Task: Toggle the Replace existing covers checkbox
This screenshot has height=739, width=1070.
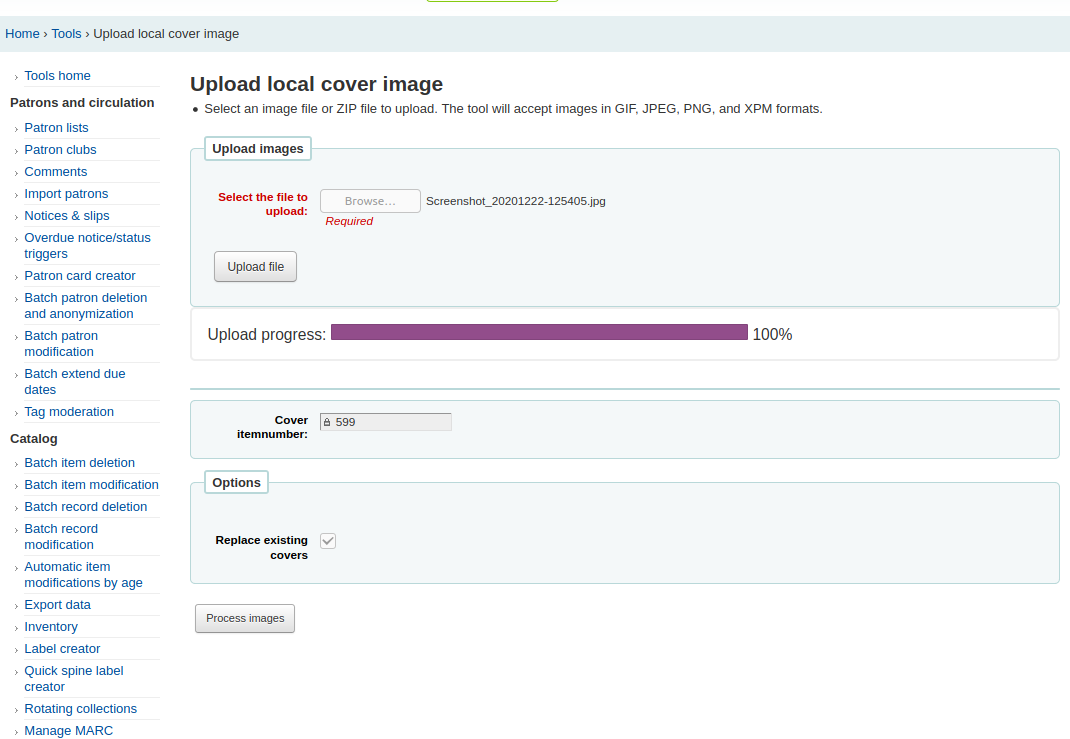Action: (328, 541)
